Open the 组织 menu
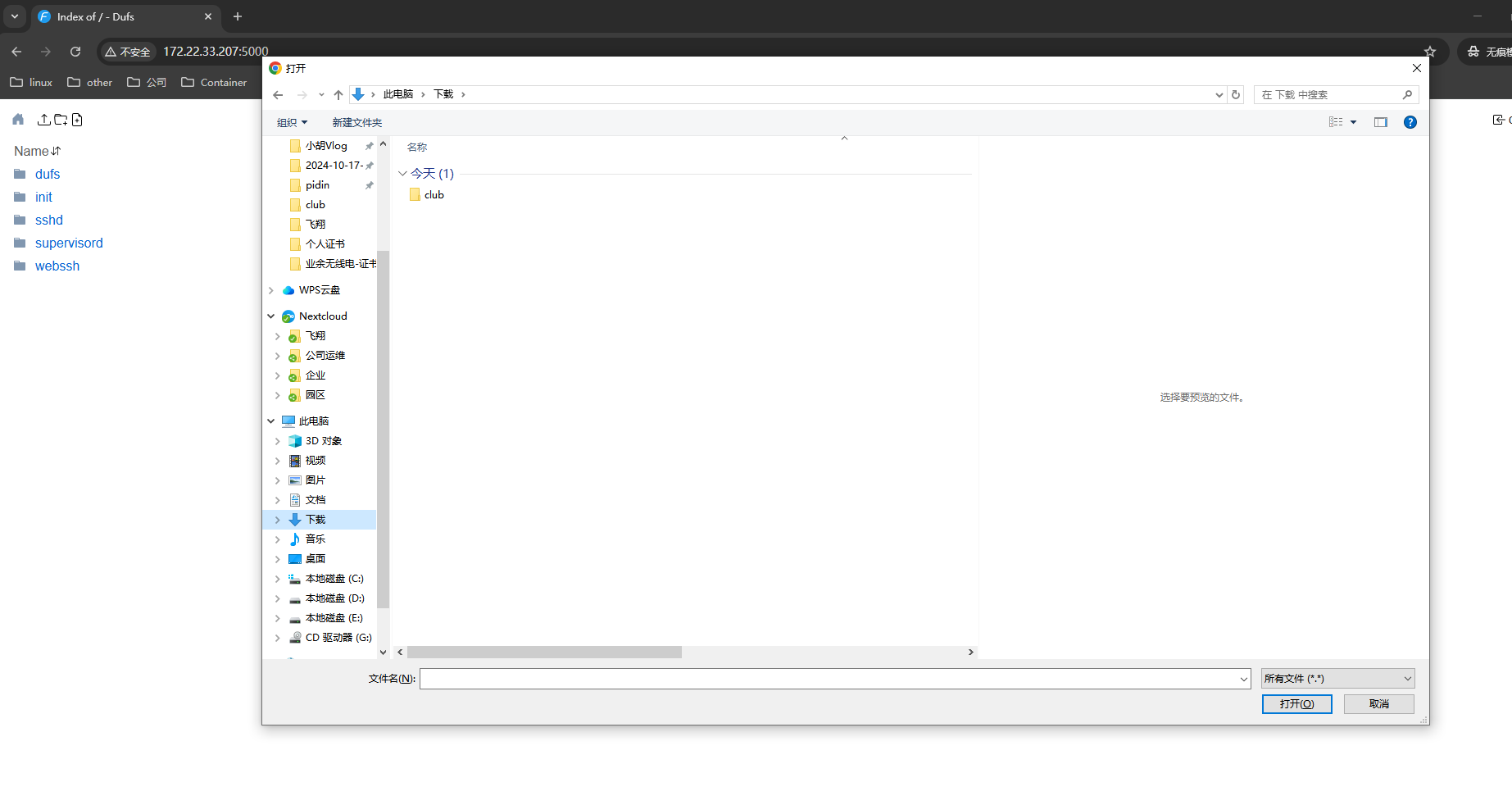Image resolution: width=1512 pixels, height=805 pixels. click(x=292, y=123)
